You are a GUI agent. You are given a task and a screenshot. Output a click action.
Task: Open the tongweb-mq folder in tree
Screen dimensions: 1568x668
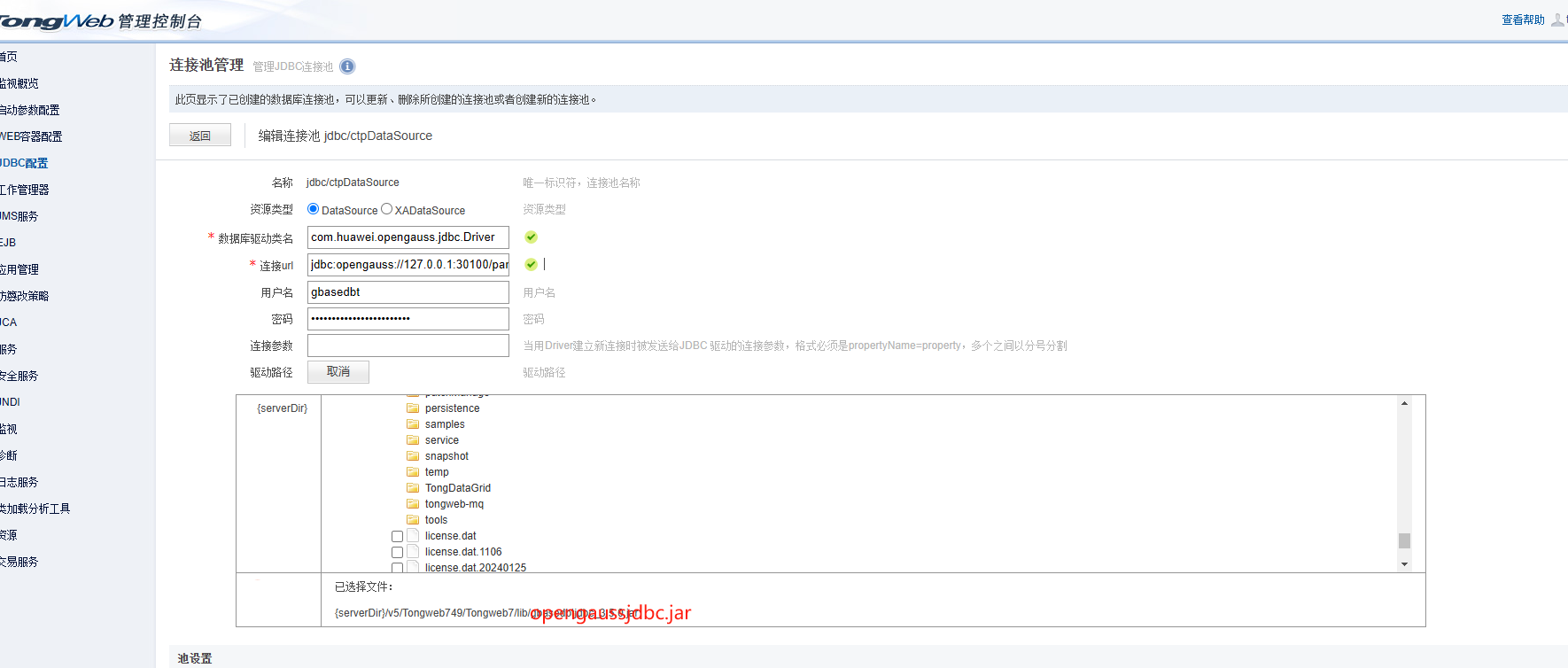click(x=454, y=504)
